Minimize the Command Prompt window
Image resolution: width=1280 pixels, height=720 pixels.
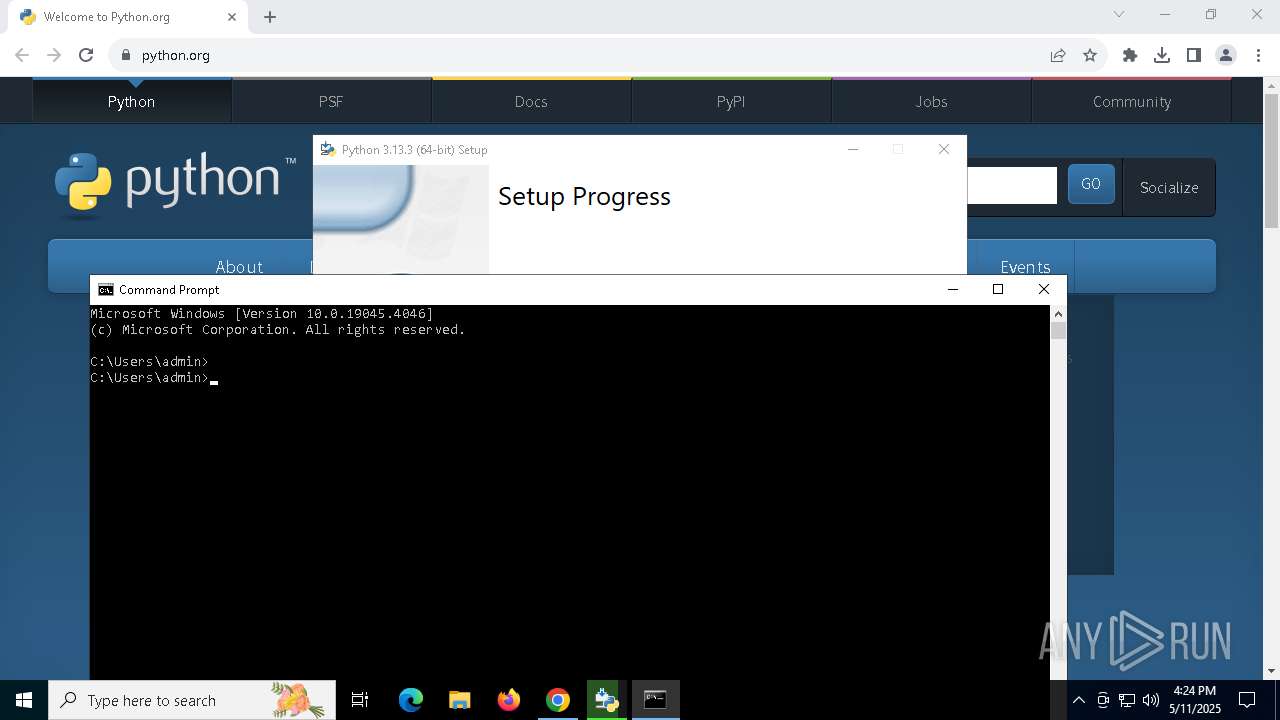(952, 290)
